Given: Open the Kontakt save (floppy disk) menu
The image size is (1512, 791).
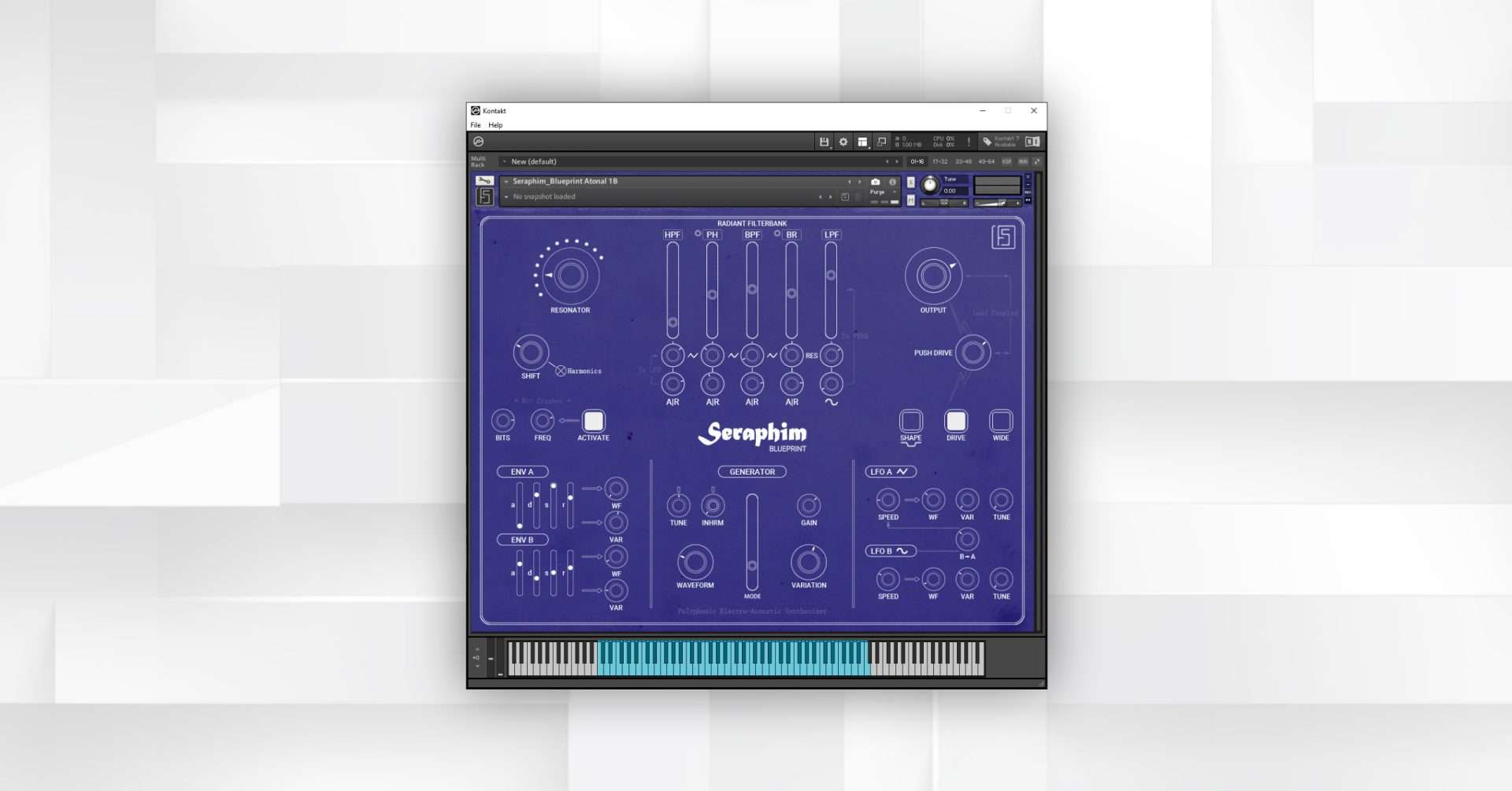Looking at the screenshot, I should 824,142.
